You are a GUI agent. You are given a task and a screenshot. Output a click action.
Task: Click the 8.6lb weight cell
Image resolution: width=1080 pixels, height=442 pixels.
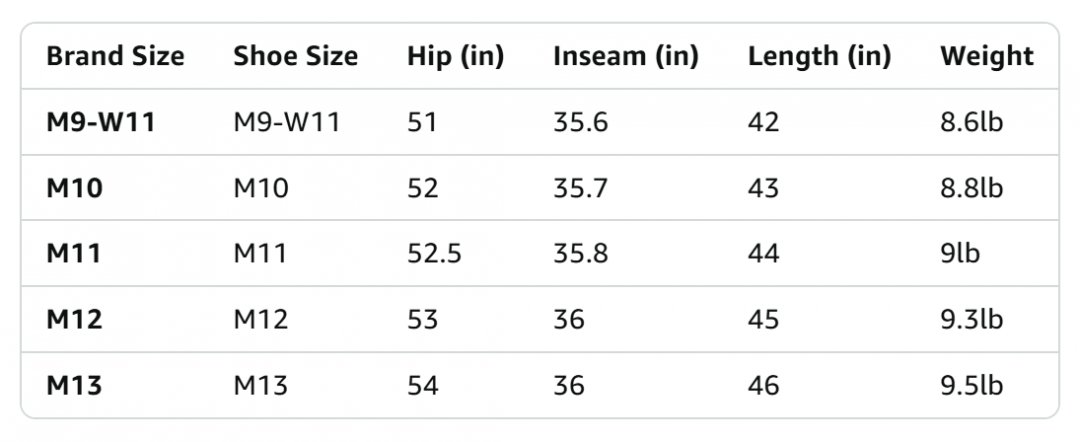pyautogui.click(x=971, y=123)
